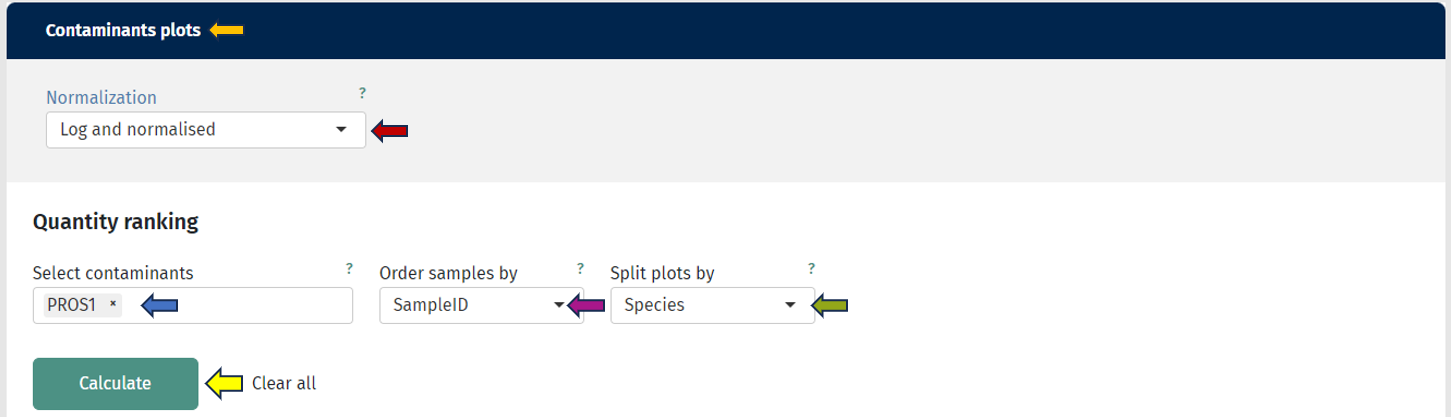Click the green arrow beside Species dropdown
Viewport: 1451px width, 417px height.
point(829,306)
